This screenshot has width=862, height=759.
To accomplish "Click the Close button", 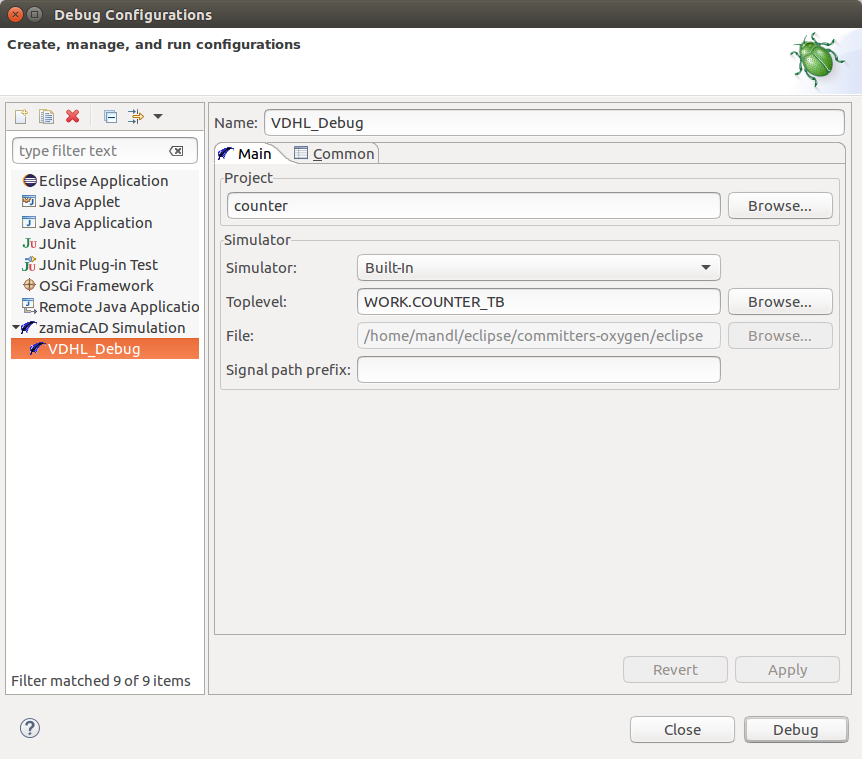I will pos(682,730).
